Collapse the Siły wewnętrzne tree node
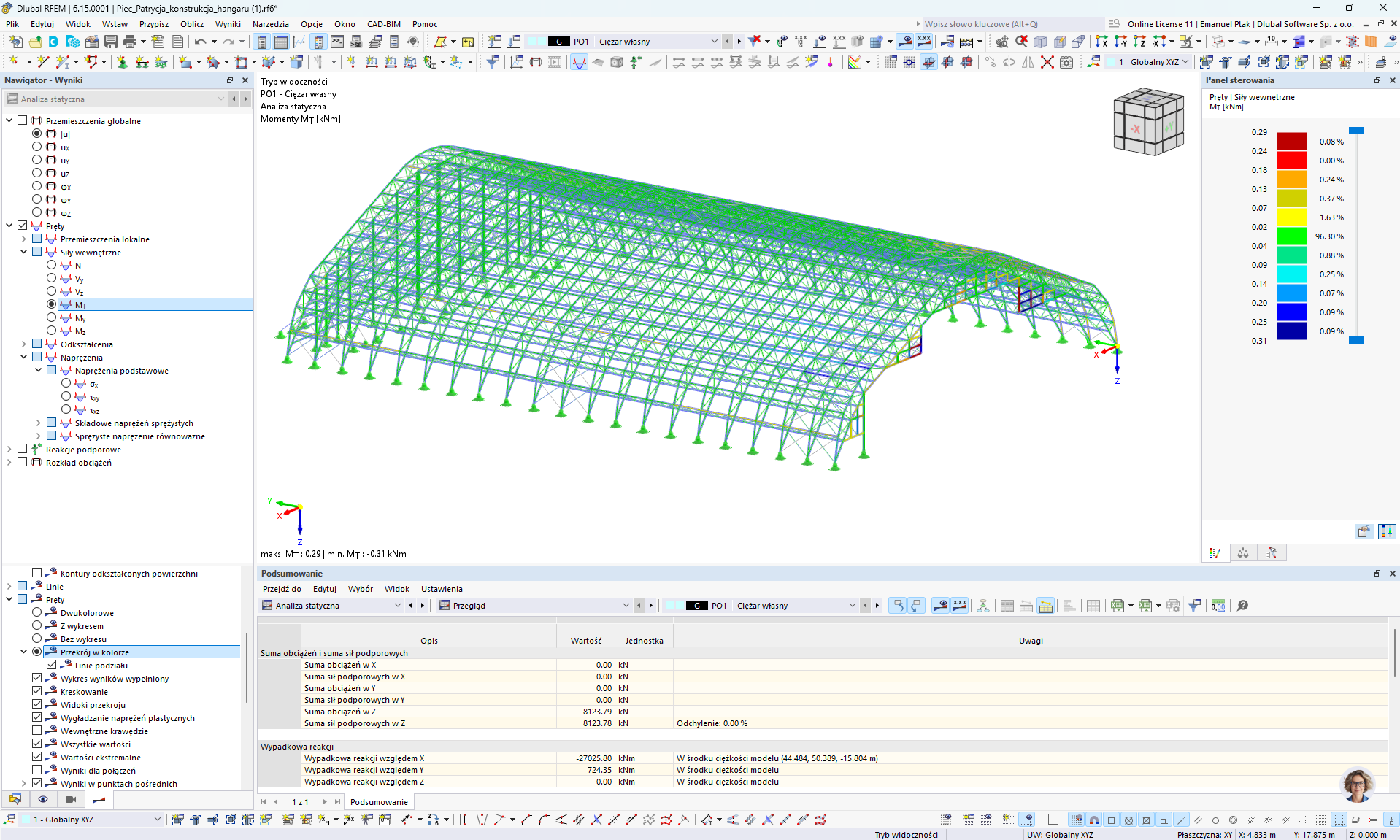1400x840 pixels. click(24, 252)
